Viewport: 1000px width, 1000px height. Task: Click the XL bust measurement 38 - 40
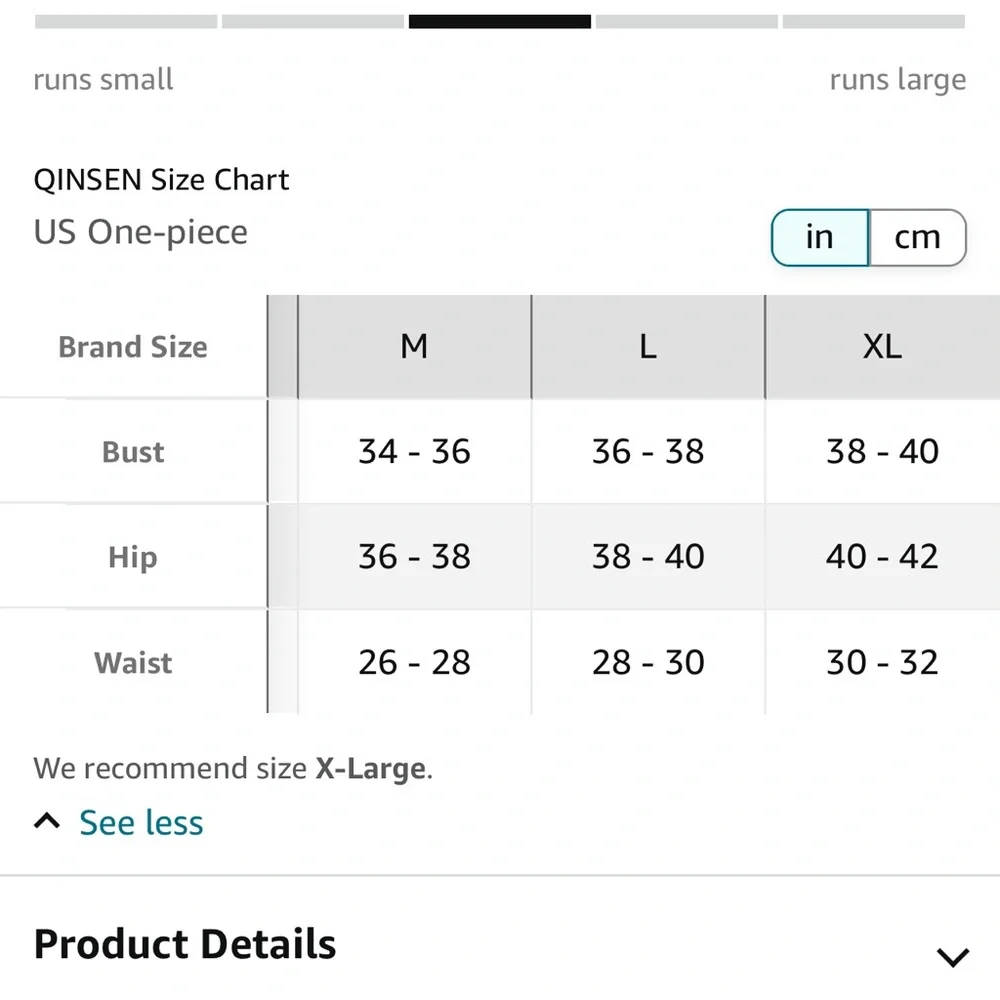tap(882, 452)
